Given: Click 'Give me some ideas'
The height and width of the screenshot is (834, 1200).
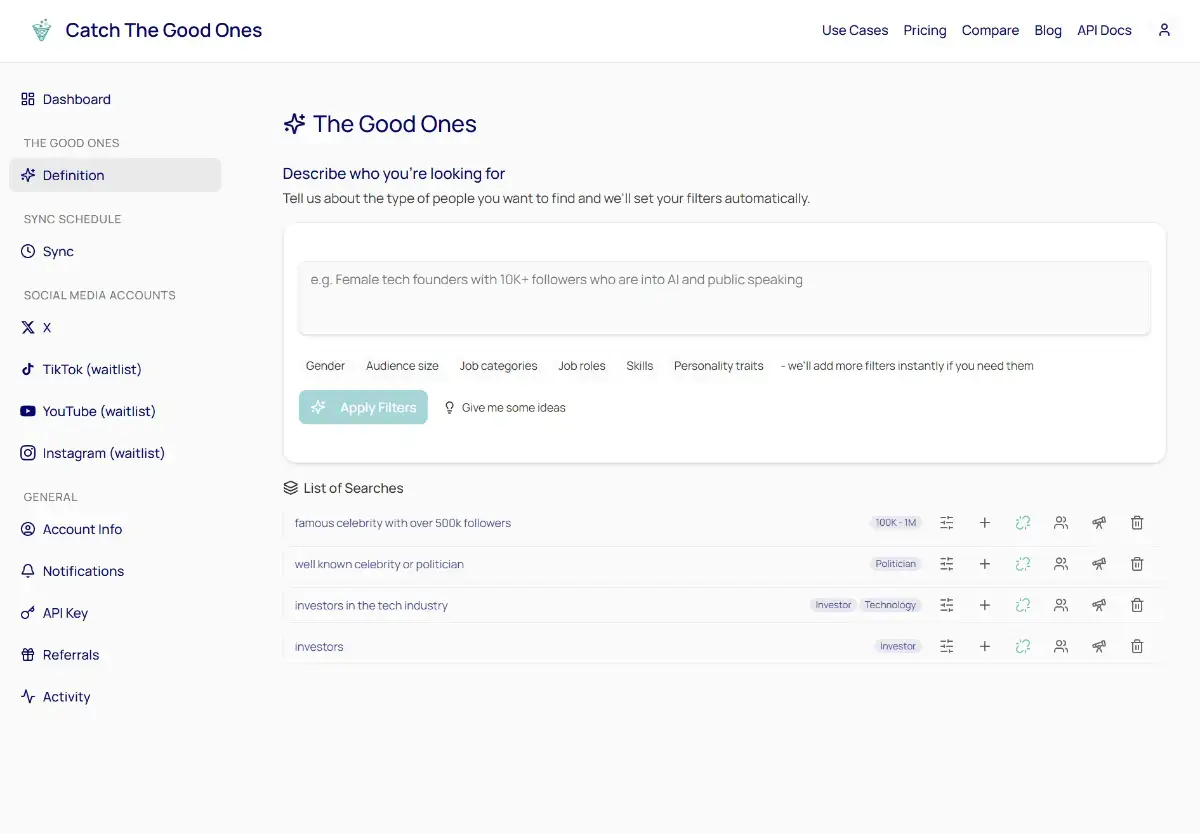Looking at the screenshot, I should coord(505,407).
